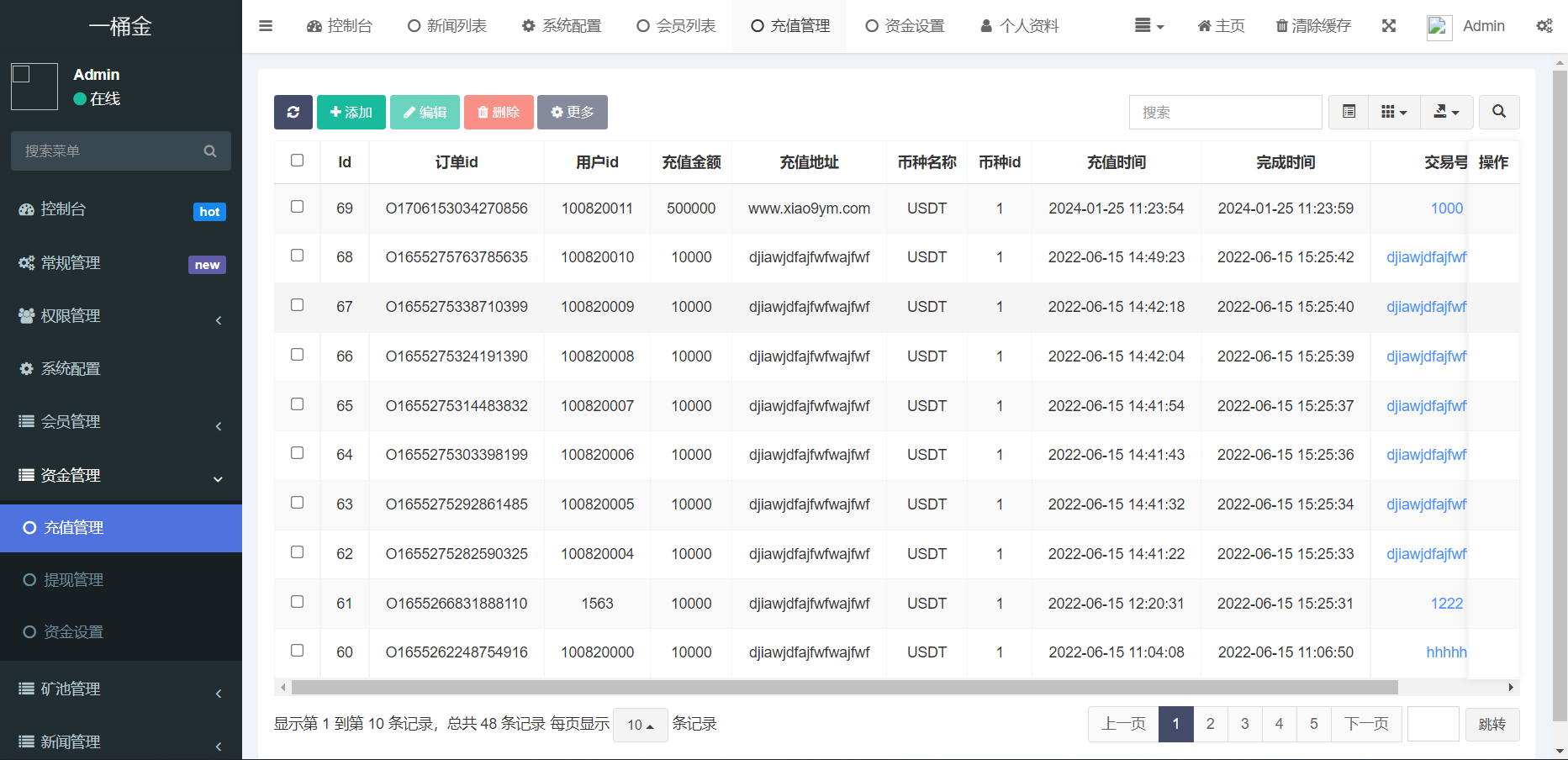Image resolution: width=1568 pixels, height=760 pixels.
Task: Open 系统配置 in the sidebar
Action: [x=121, y=368]
